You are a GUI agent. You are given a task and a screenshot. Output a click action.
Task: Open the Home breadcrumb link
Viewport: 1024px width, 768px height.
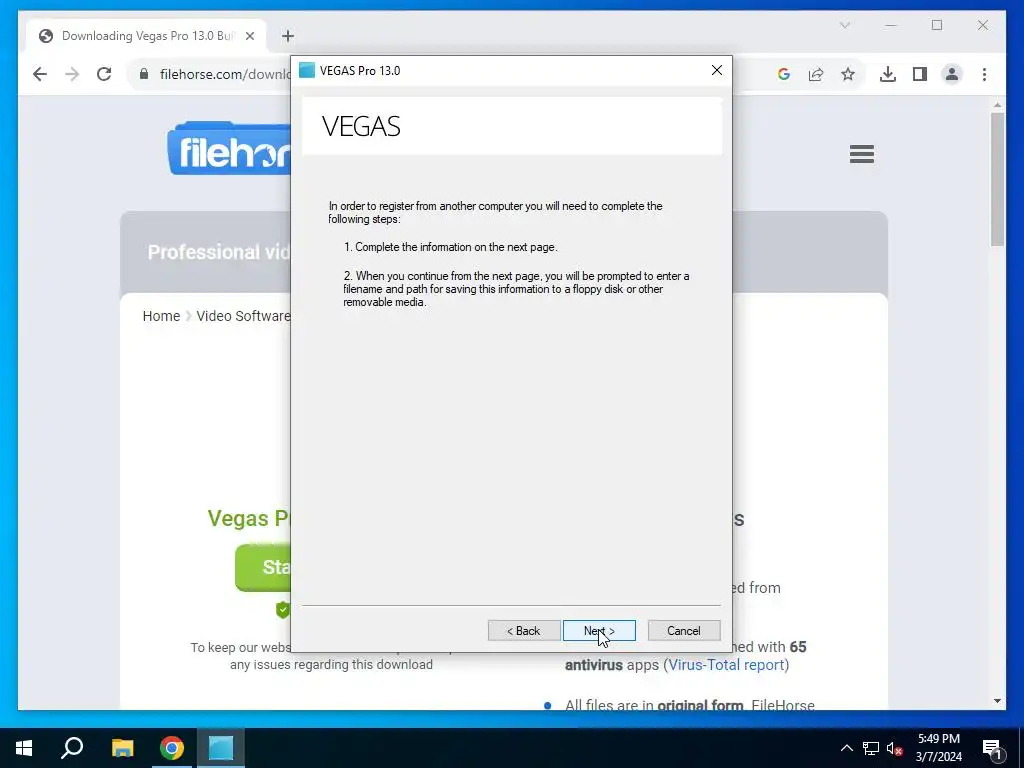coord(161,316)
